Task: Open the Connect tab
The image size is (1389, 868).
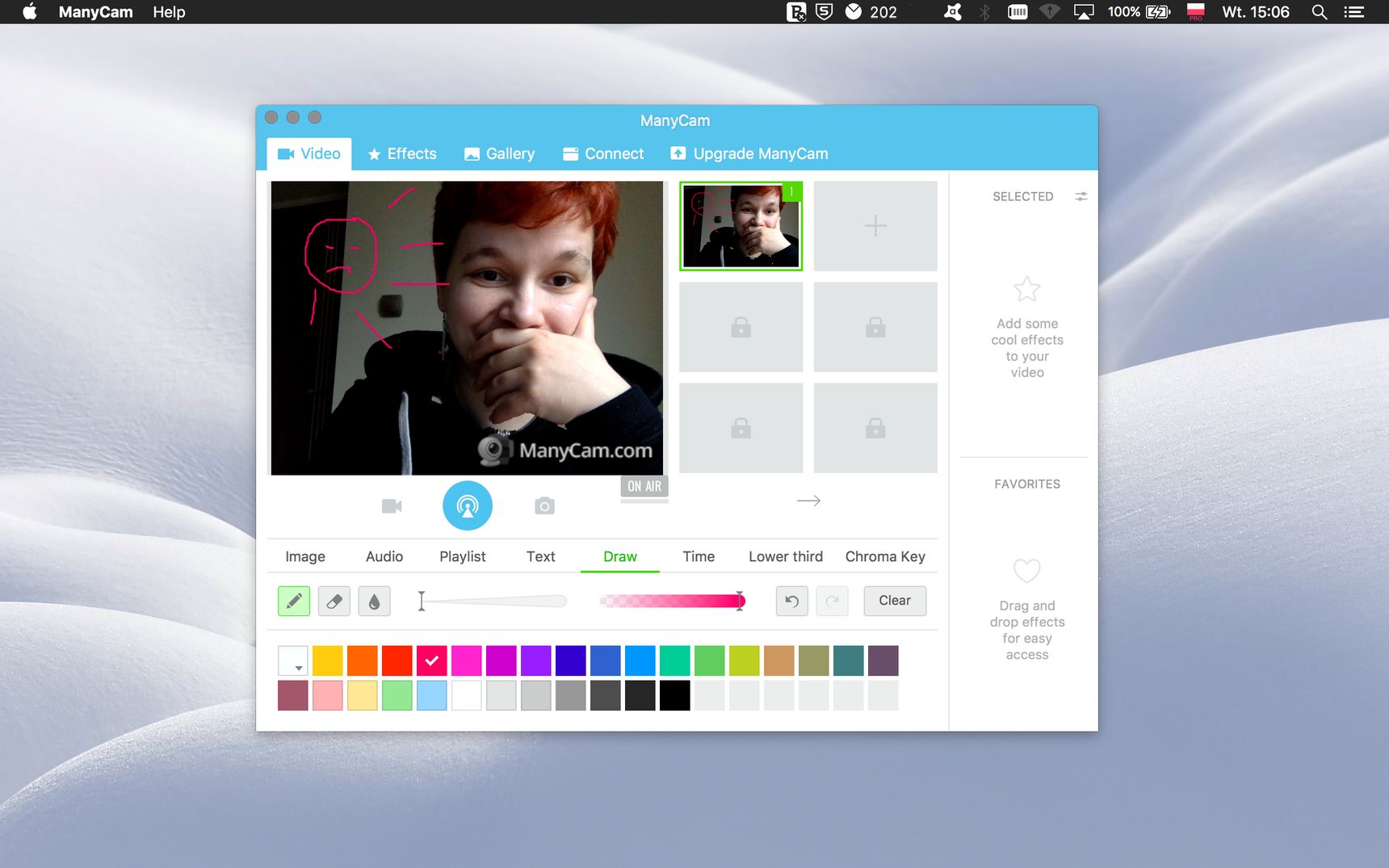Action: [603, 154]
